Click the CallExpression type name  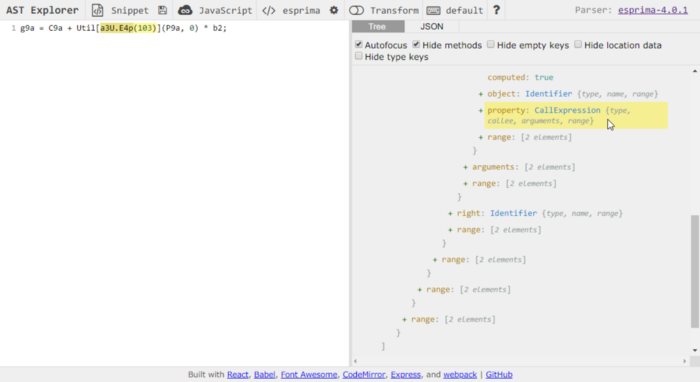567,110
